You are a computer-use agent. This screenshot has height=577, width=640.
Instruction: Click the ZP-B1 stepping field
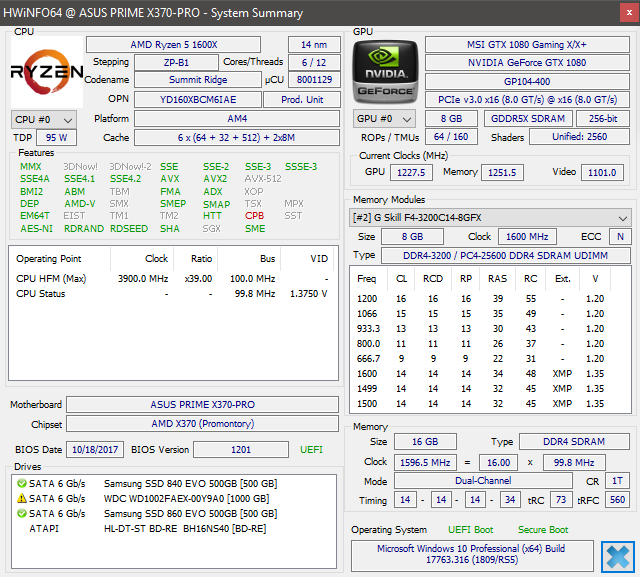[176, 63]
